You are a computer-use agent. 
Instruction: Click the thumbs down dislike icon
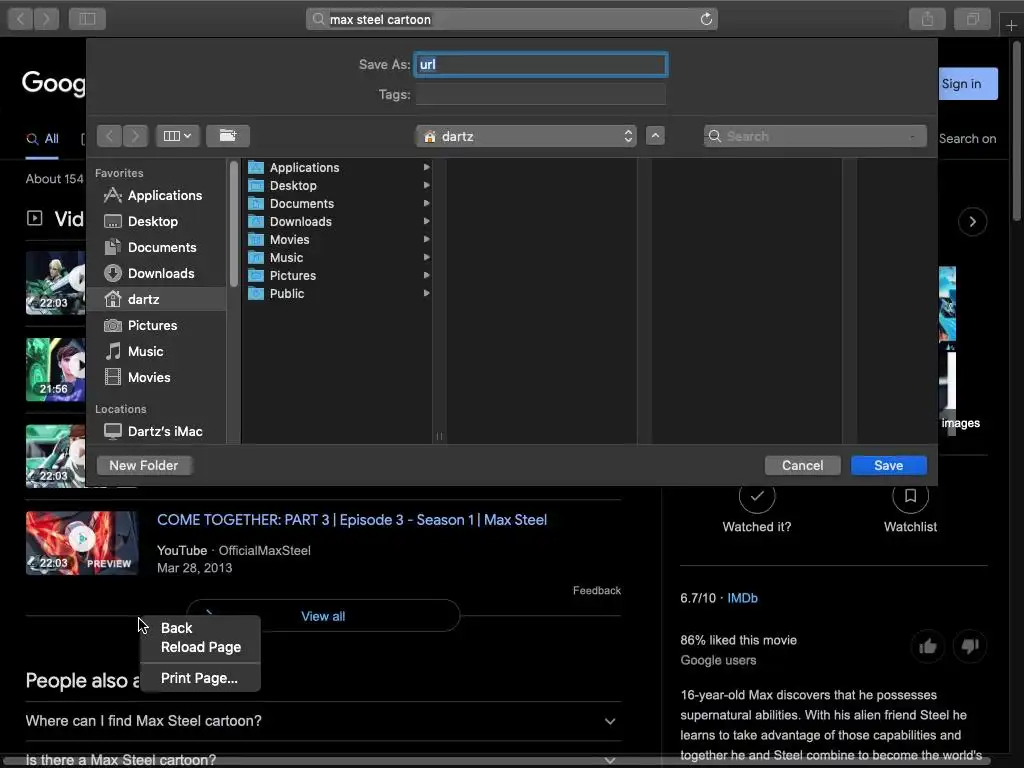click(x=970, y=647)
